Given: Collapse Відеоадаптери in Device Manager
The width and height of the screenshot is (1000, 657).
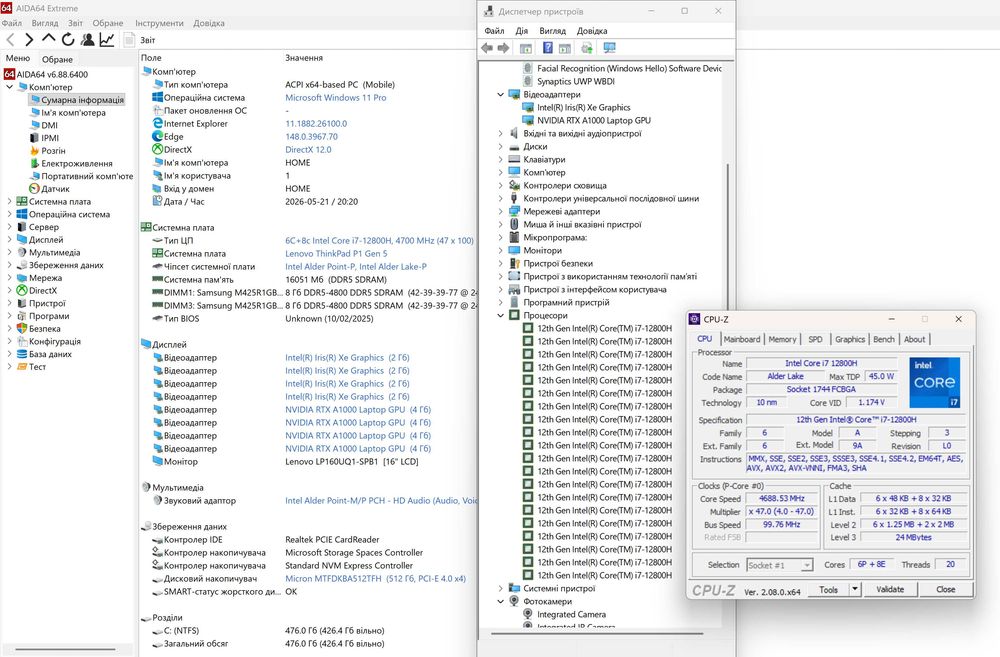Looking at the screenshot, I should pyautogui.click(x=501, y=94).
